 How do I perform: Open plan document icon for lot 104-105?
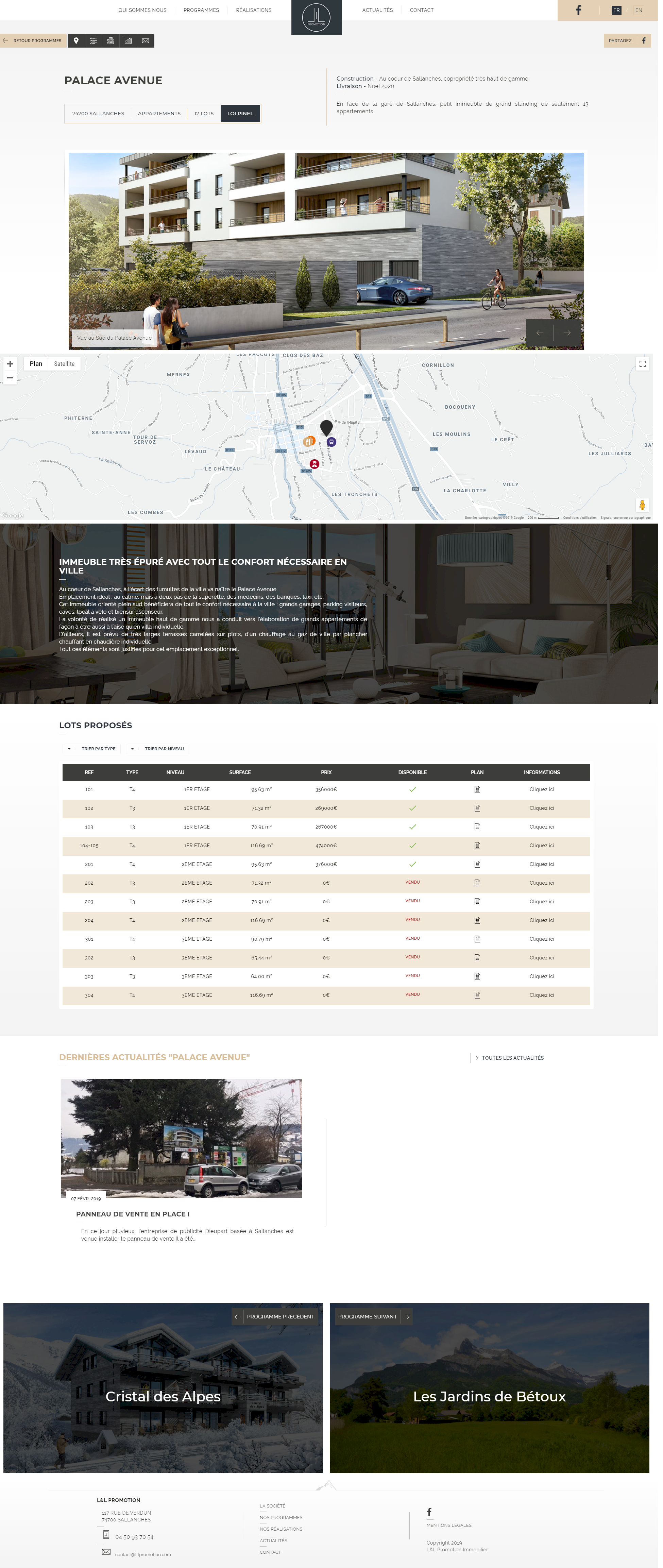click(477, 846)
